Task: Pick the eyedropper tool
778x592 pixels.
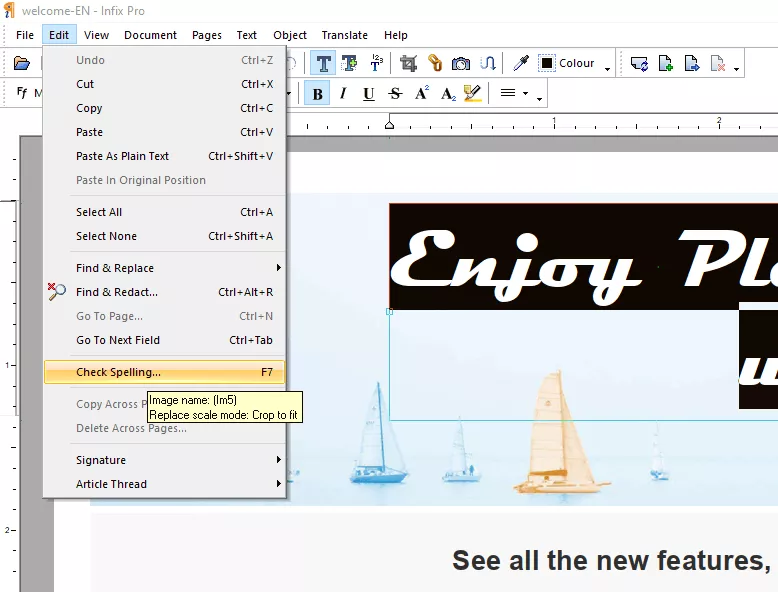Action: click(x=520, y=63)
